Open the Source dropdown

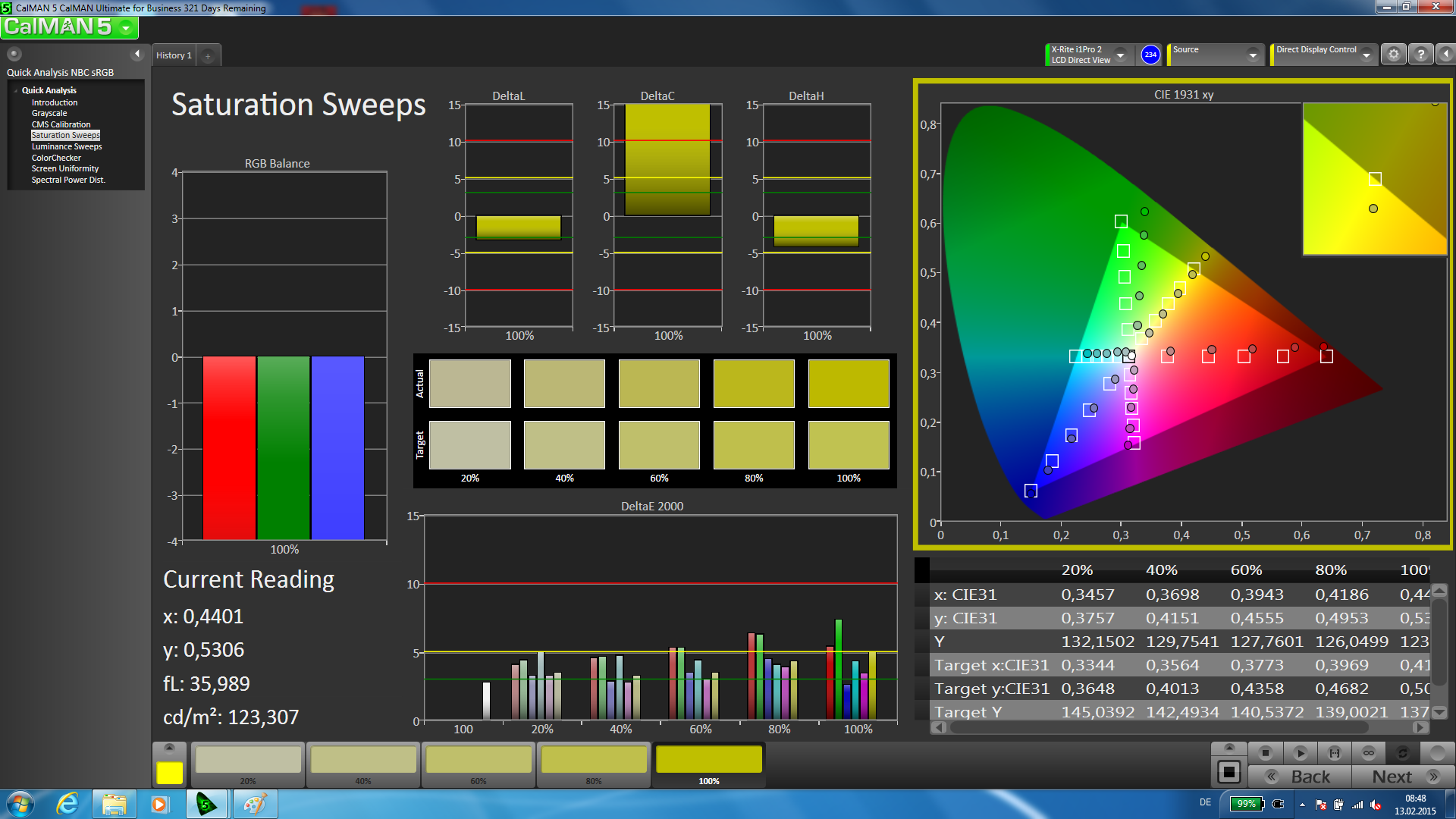[x=1253, y=55]
